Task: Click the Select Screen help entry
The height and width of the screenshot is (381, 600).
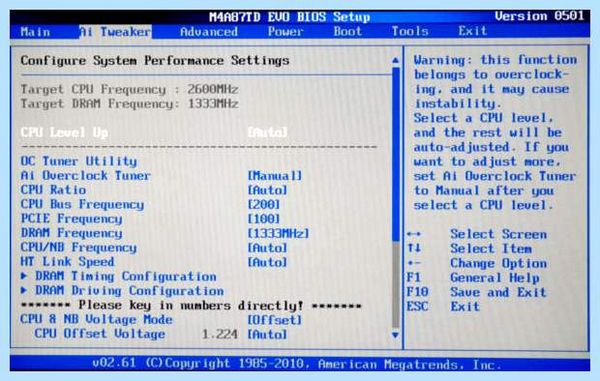Action: pos(499,234)
